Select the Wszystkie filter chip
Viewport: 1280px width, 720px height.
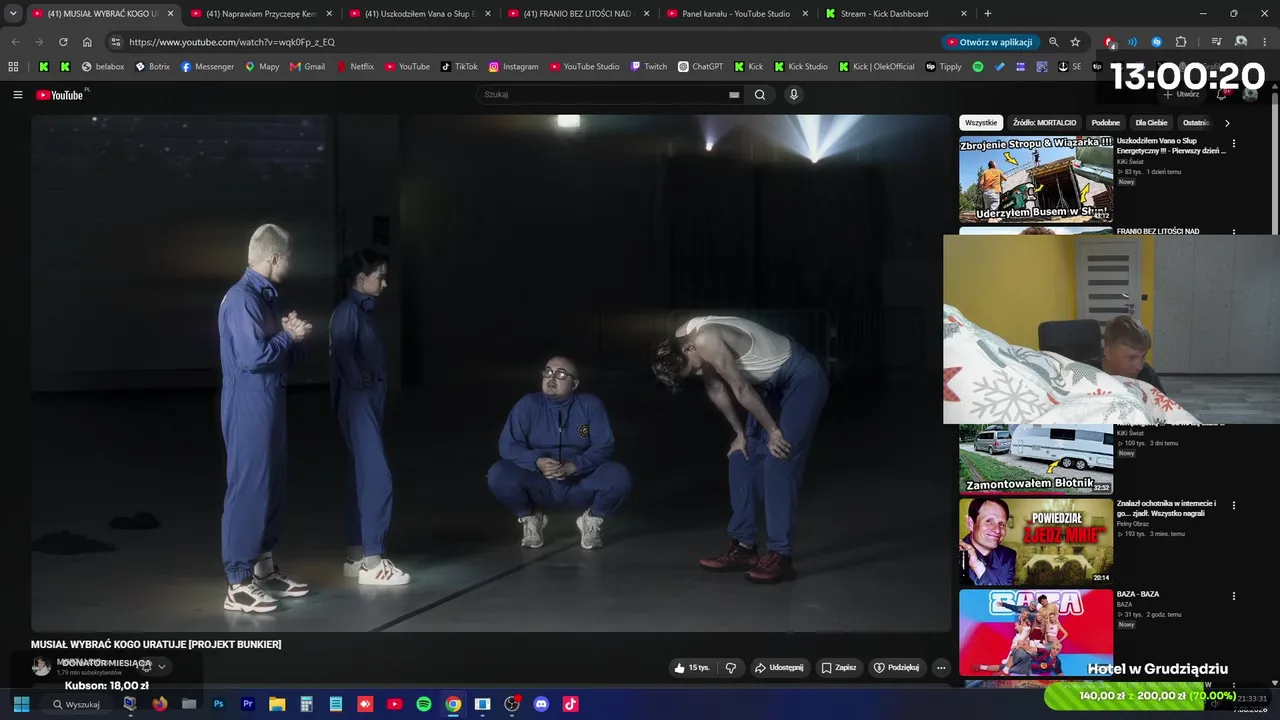click(x=981, y=123)
